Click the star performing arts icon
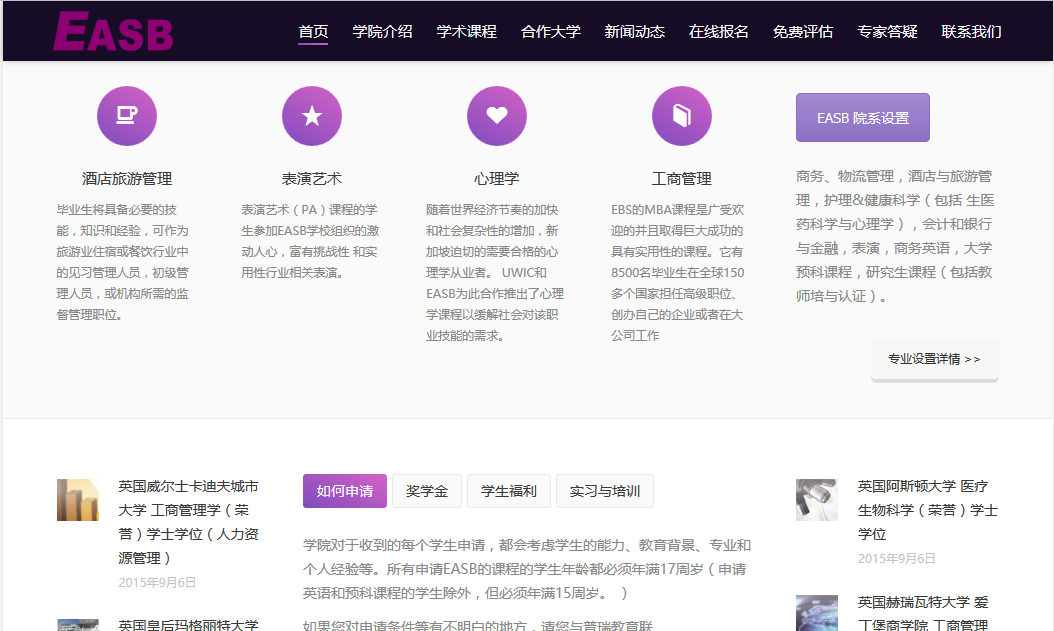 (x=311, y=116)
